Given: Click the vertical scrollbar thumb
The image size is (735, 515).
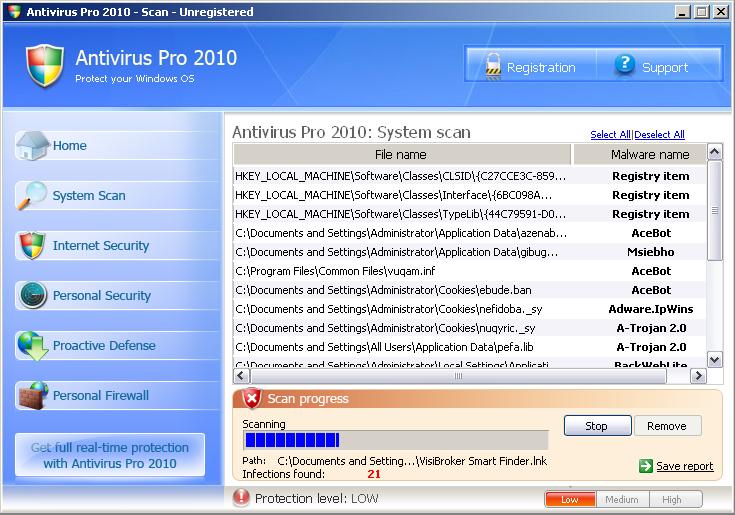Looking at the screenshot, I should [x=714, y=210].
